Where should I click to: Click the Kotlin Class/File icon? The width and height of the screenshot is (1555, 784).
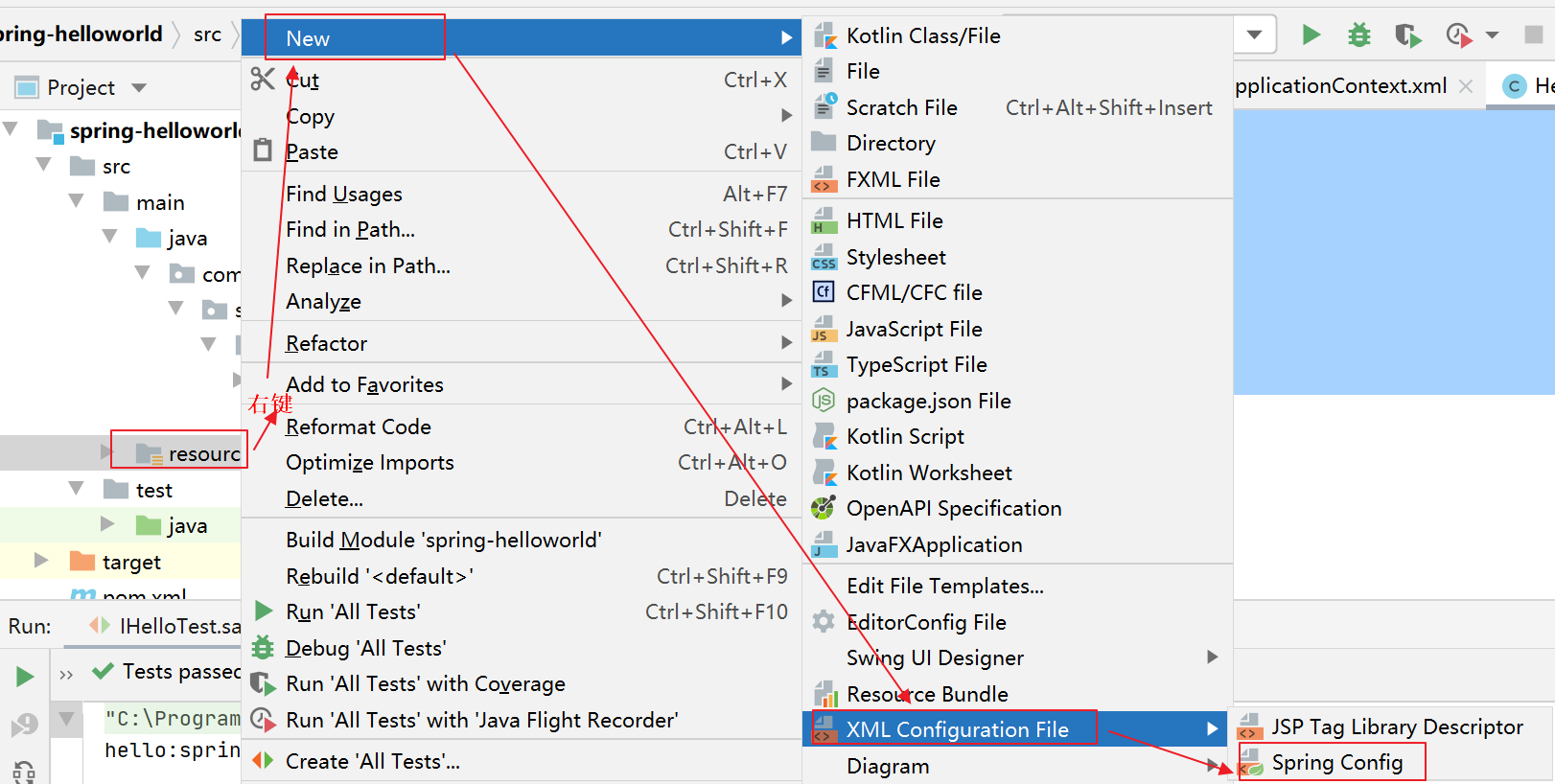(x=824, y=36)
